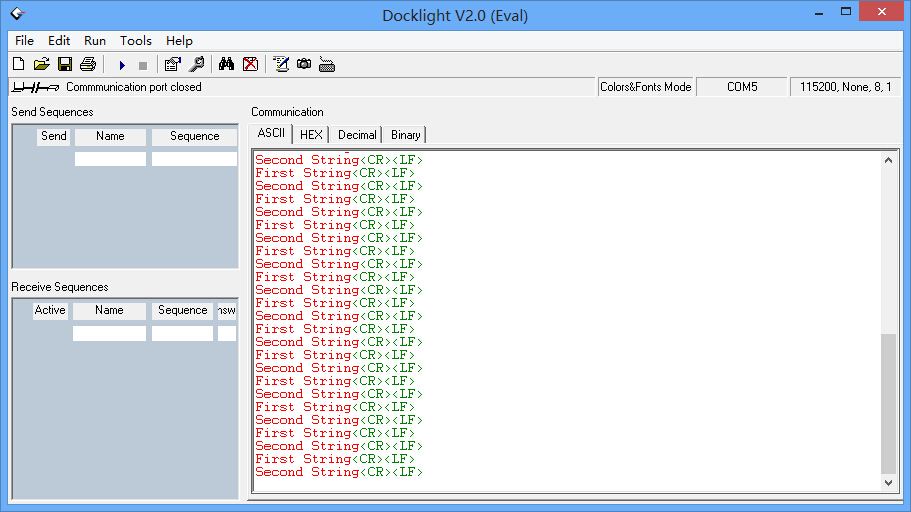Click Sequence header in Send Sequences
The image size is (911, 512).
195,136
